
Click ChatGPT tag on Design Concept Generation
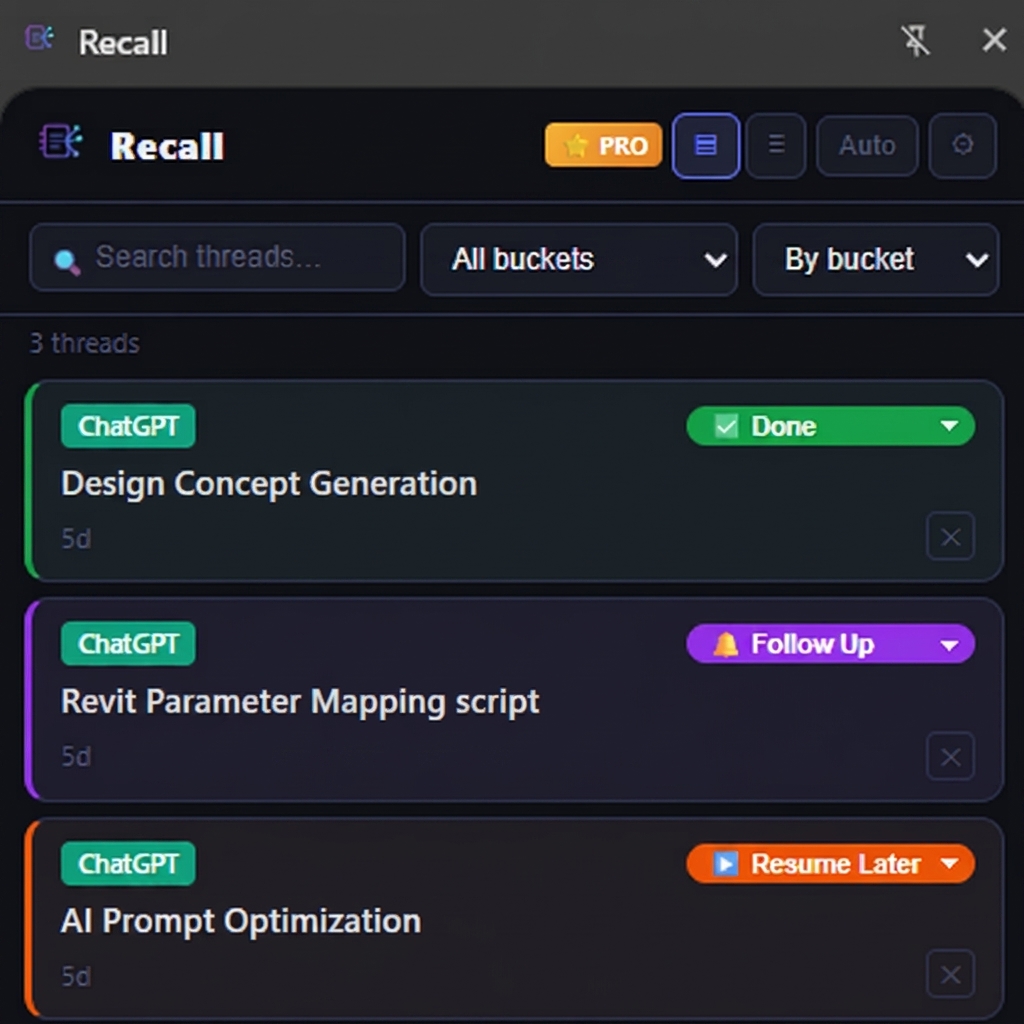pos(128,426)
